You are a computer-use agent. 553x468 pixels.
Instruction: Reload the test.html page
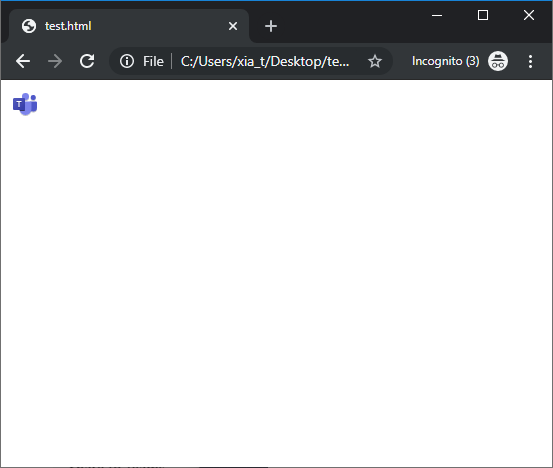point(87,61)
